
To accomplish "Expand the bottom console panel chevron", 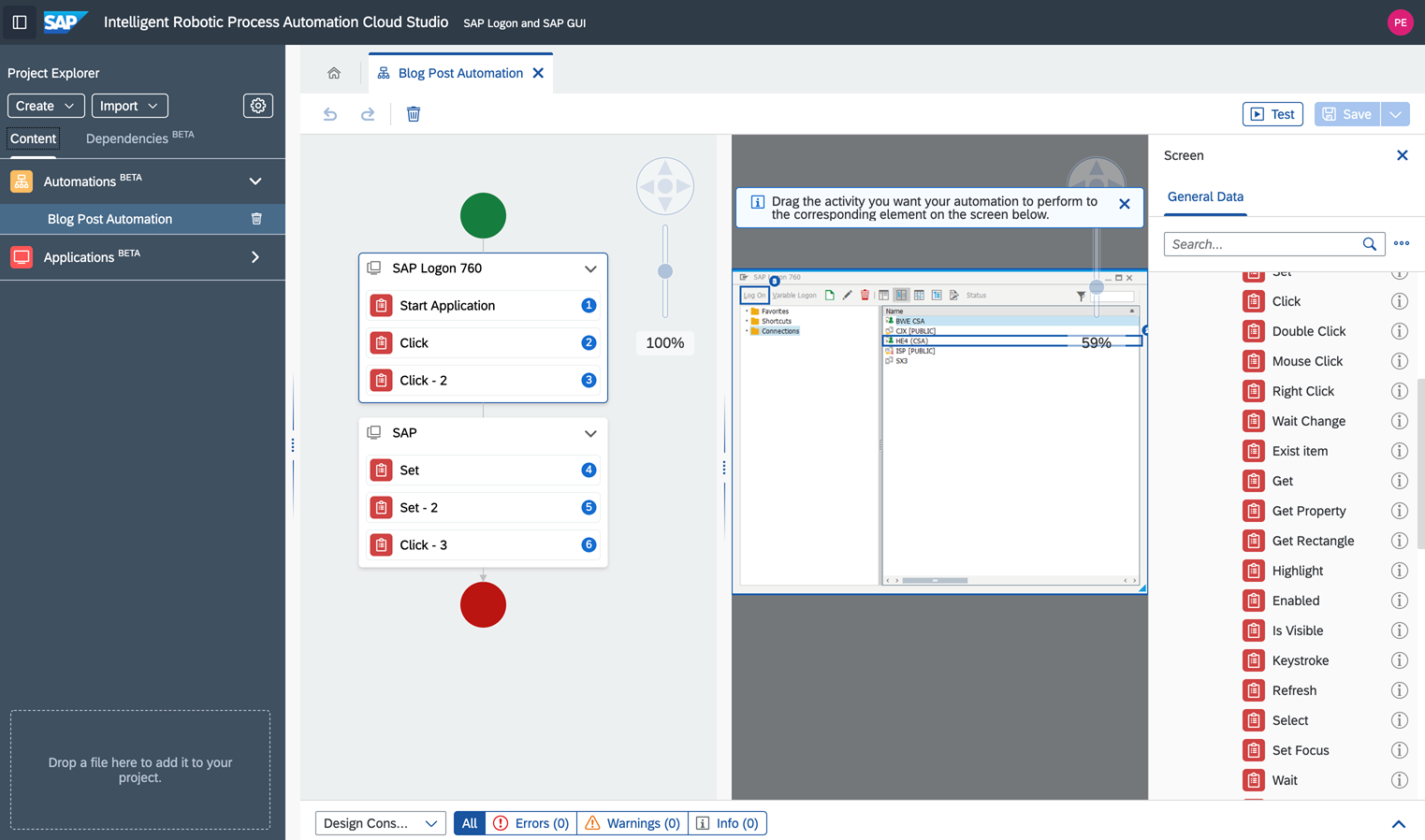I will click(x=1399, y=824).
